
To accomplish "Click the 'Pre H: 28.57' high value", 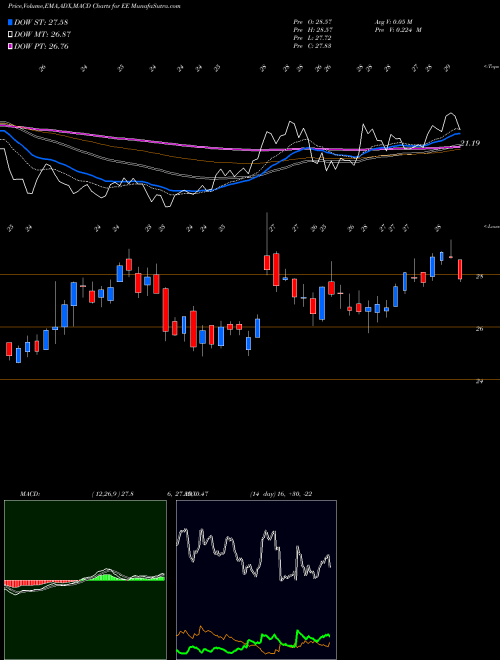I will [312, 29].
